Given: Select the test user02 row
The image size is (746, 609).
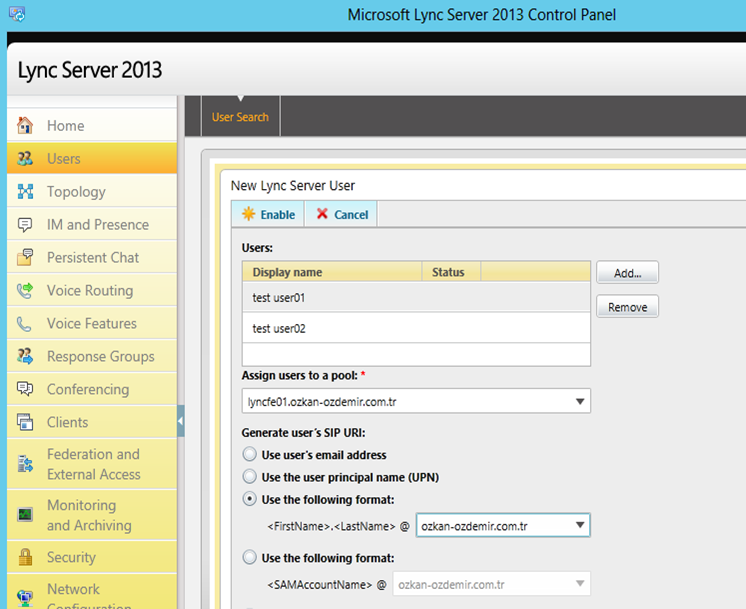Looking at the screenshot, I should [416, 328].
